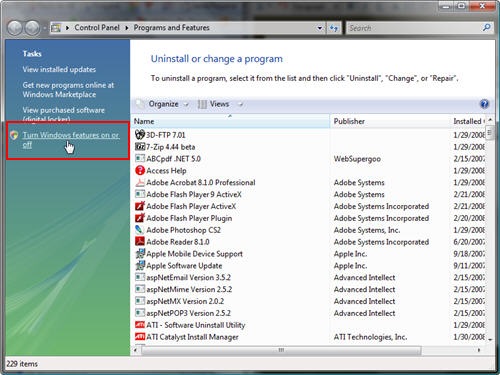Open the address bar history dropdown
The image size is (500, 375).
pos(320,28)
